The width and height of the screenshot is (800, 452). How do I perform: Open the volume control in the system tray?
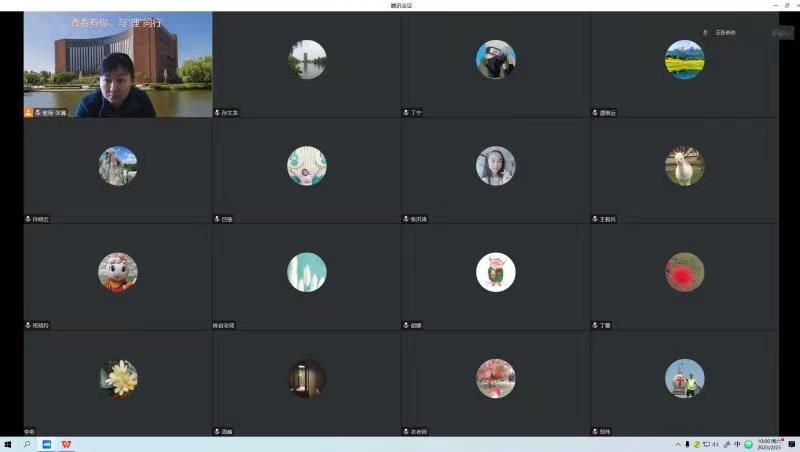(716, 444)
